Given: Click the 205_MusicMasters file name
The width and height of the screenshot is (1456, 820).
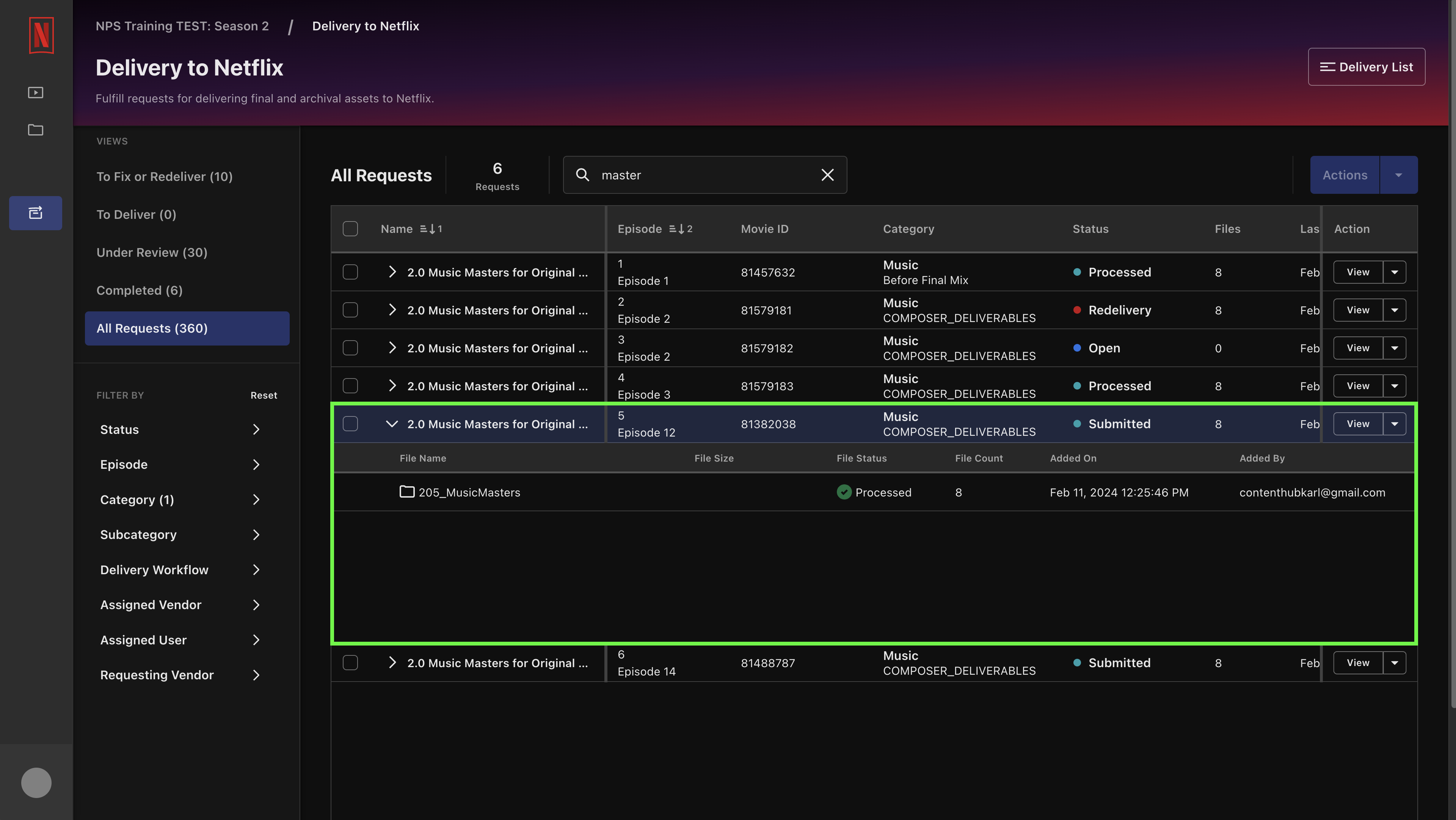Looking at the screenshot, I should (469, 492).
